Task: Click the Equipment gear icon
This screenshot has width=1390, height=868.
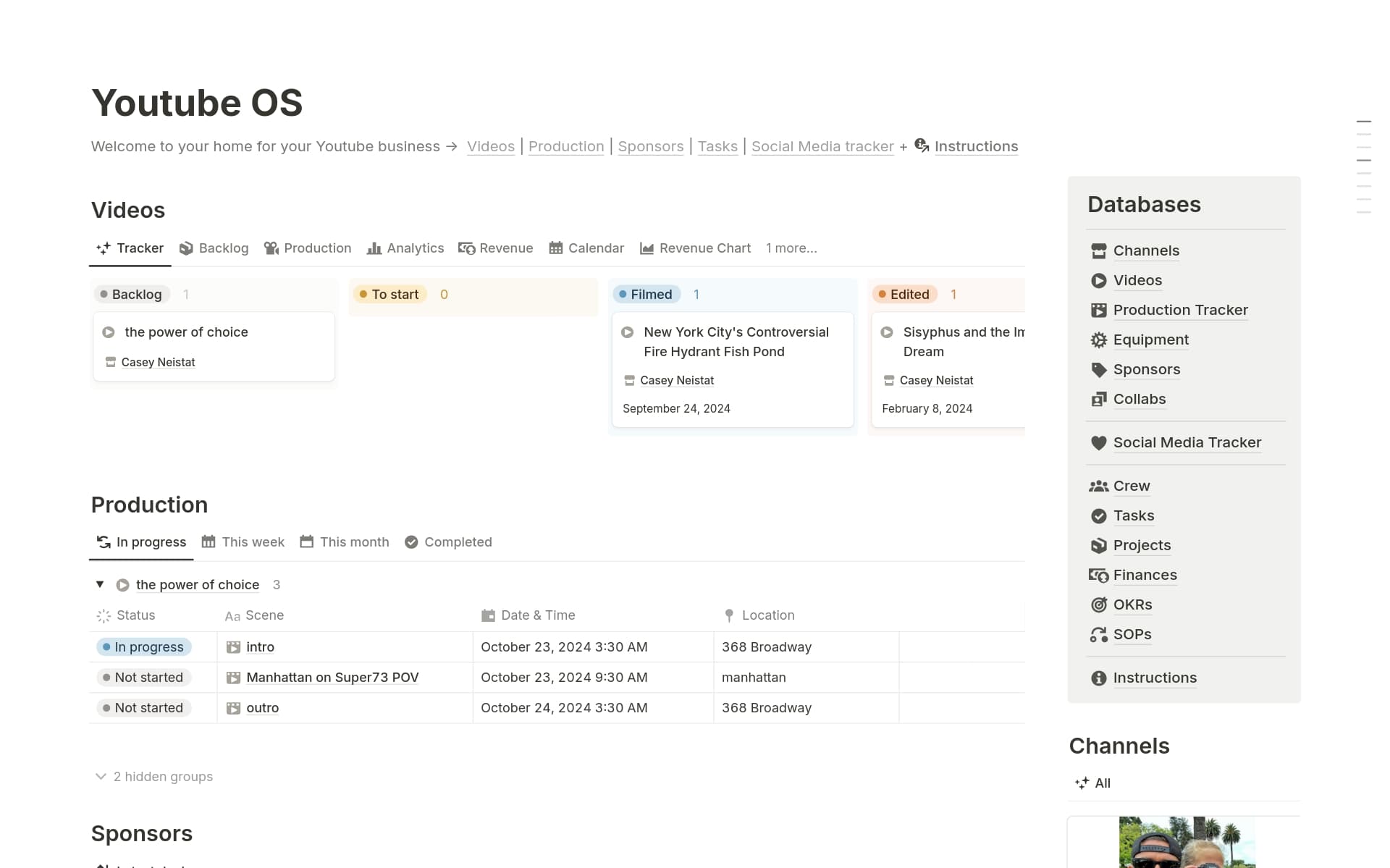Action: (1098, 340)
